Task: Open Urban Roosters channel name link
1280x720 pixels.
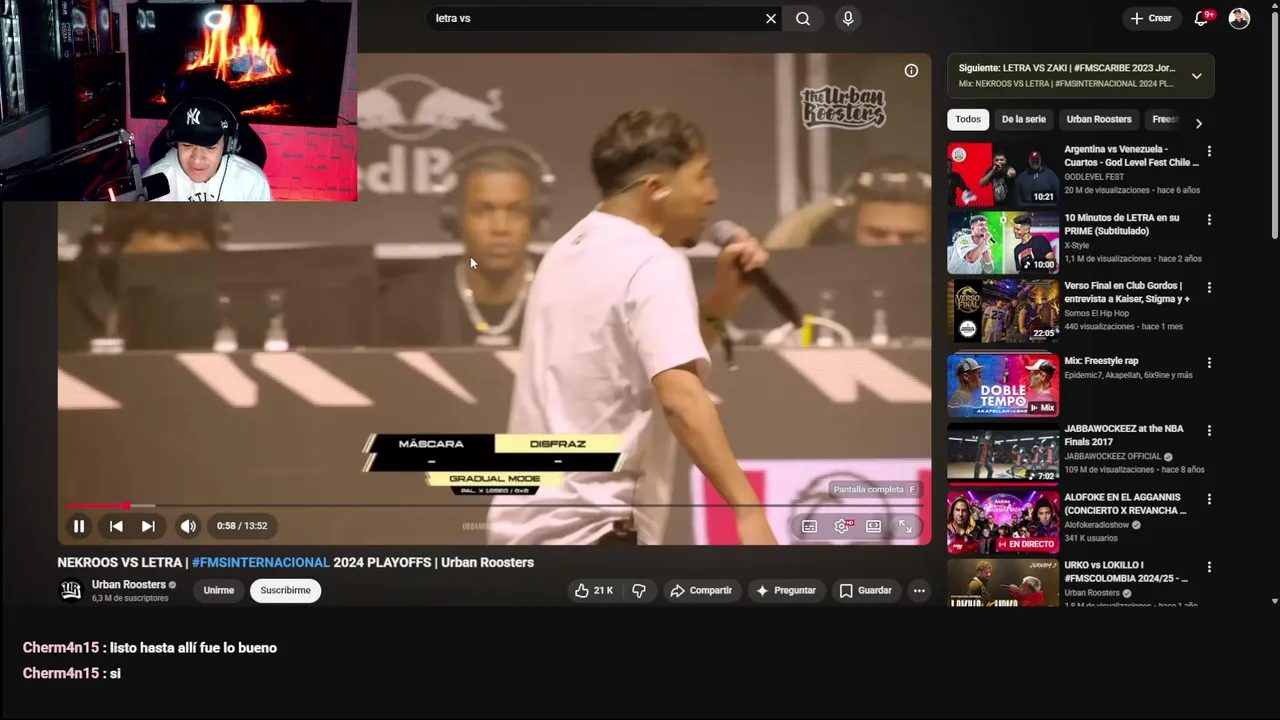Action: tap(128, 585)
